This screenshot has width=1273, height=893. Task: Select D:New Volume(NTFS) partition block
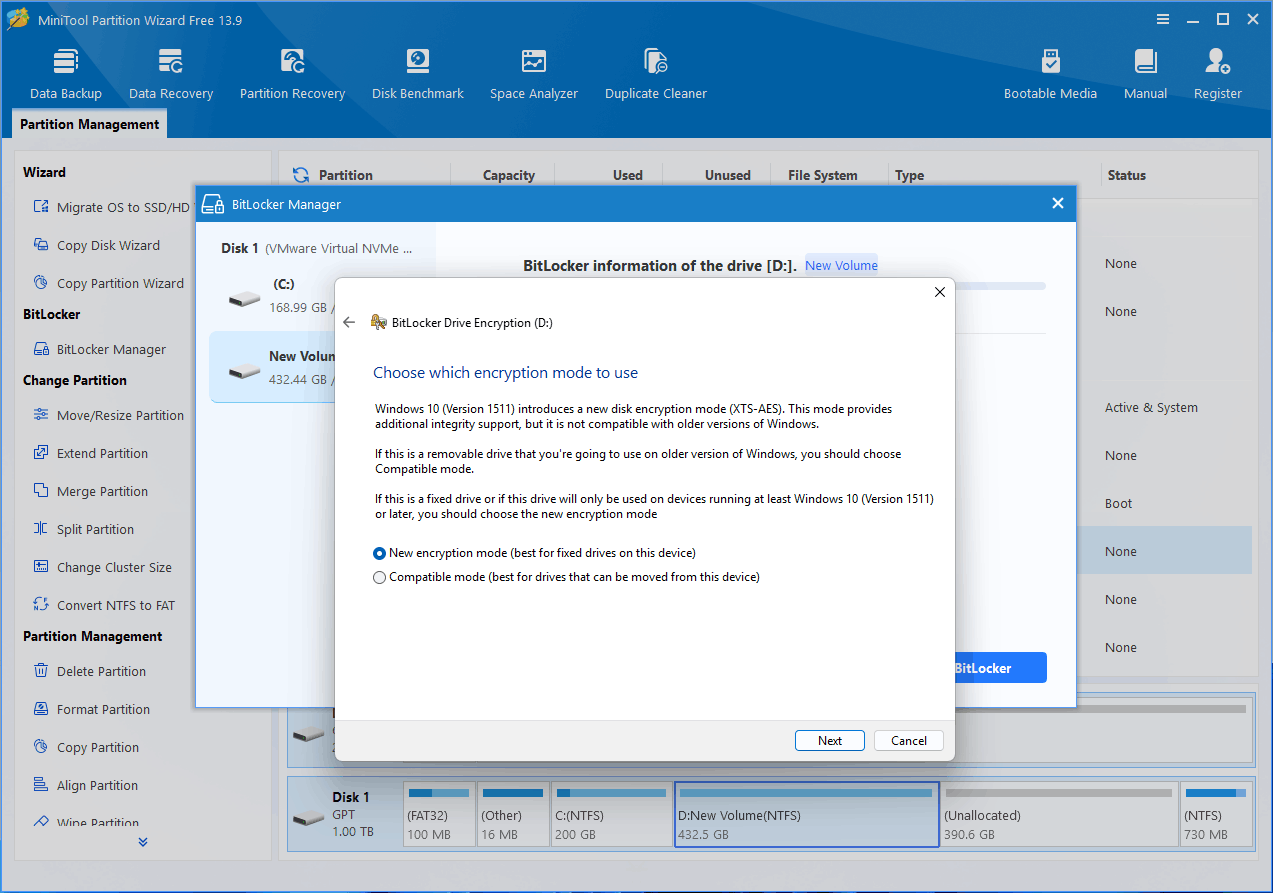pos(807,815)
